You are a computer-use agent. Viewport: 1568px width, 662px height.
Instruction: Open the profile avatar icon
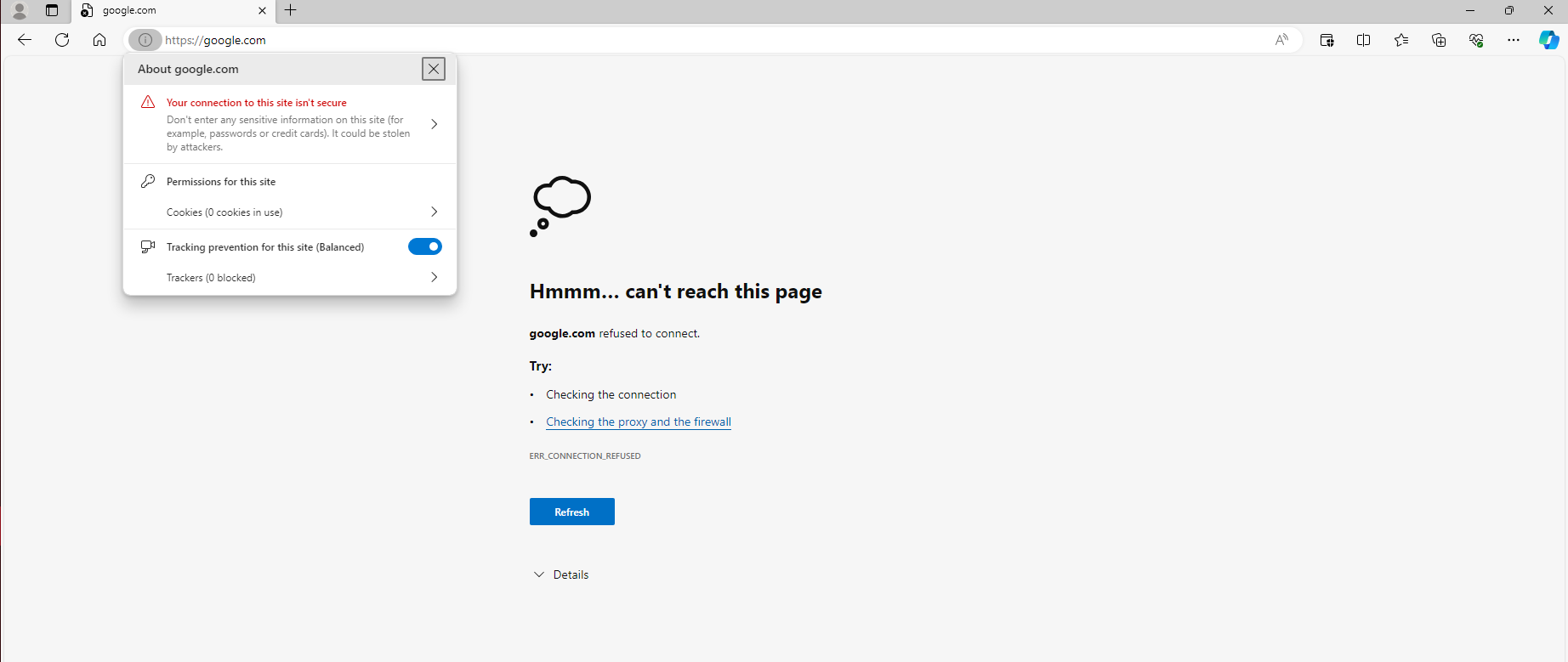pos(20,10)
